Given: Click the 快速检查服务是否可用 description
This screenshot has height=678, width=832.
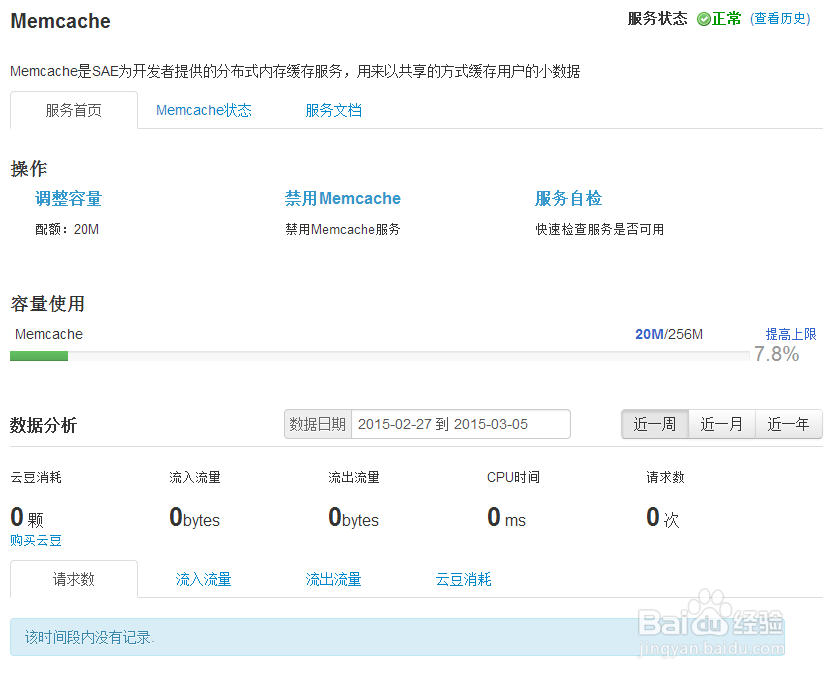Looking at the screenshot, I should pyautogui.click(x=600, y=229).
